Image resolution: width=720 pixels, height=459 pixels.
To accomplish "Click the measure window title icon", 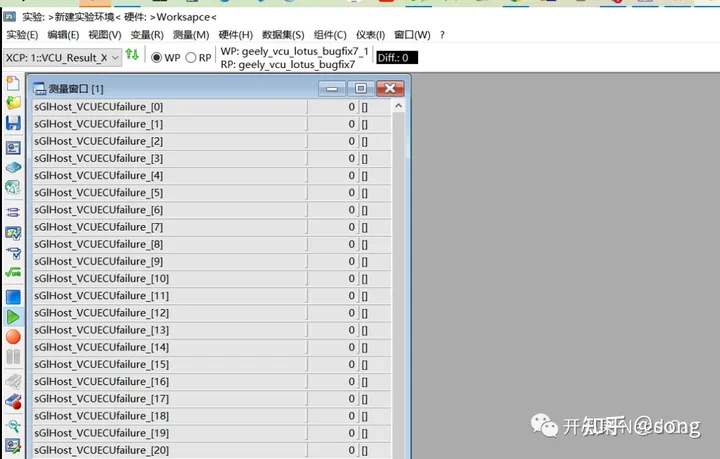I will [39, 88].
